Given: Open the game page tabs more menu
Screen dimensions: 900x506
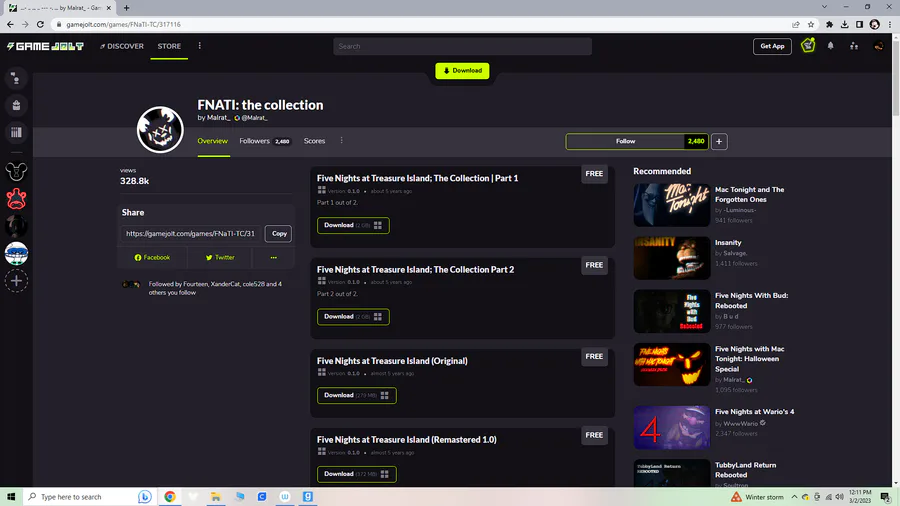Looking at the screenshot, I should coord(342,141).
